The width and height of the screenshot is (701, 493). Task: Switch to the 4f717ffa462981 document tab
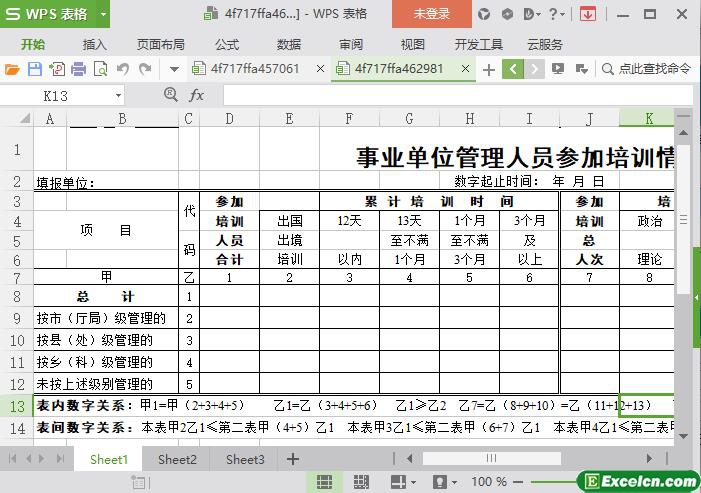click(x=399, y=69)
